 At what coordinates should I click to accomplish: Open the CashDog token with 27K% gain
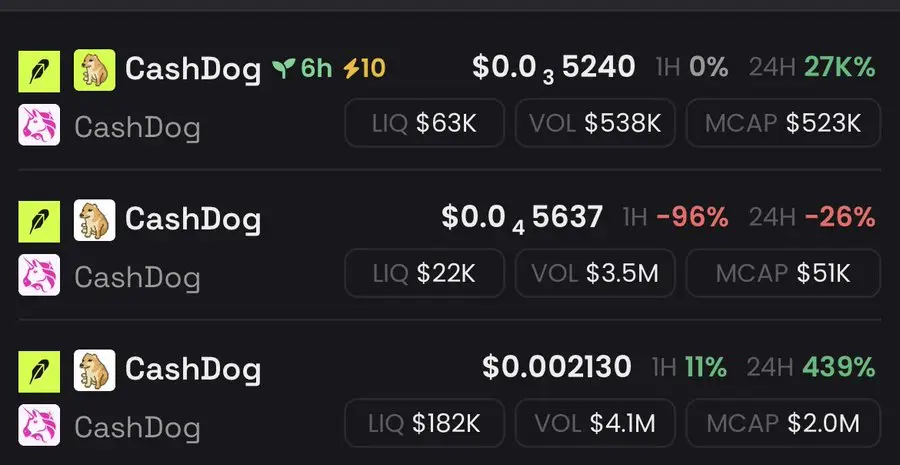tap(450, 96)
